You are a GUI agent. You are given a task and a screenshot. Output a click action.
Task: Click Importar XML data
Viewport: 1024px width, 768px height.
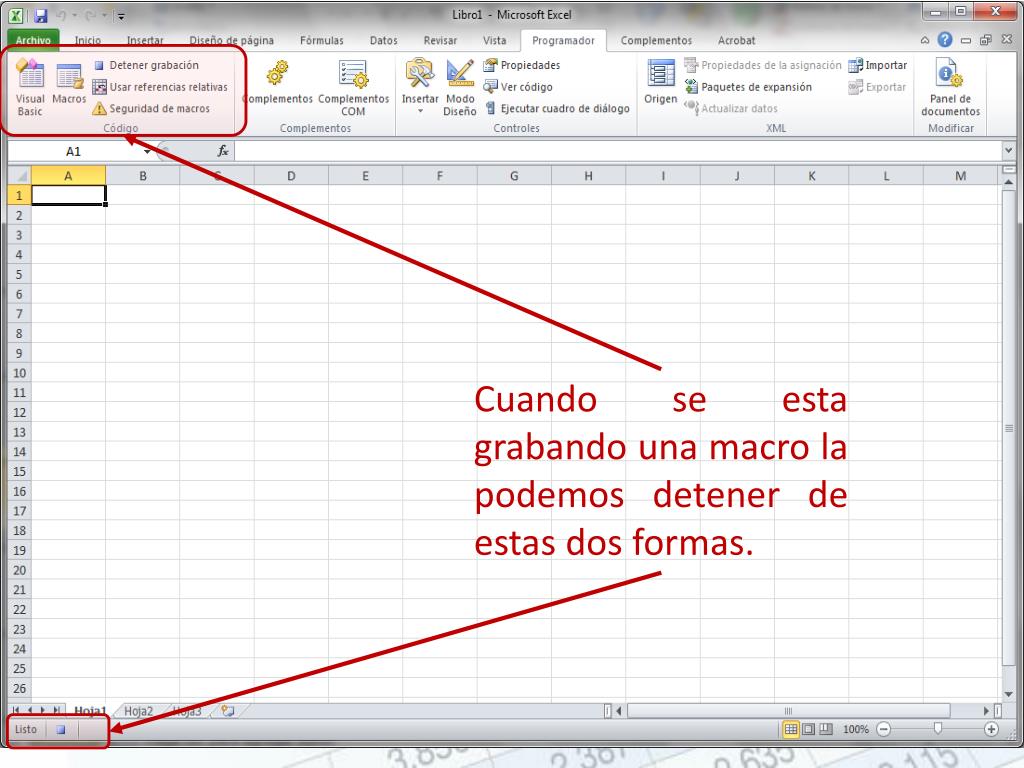click(878, 65)
